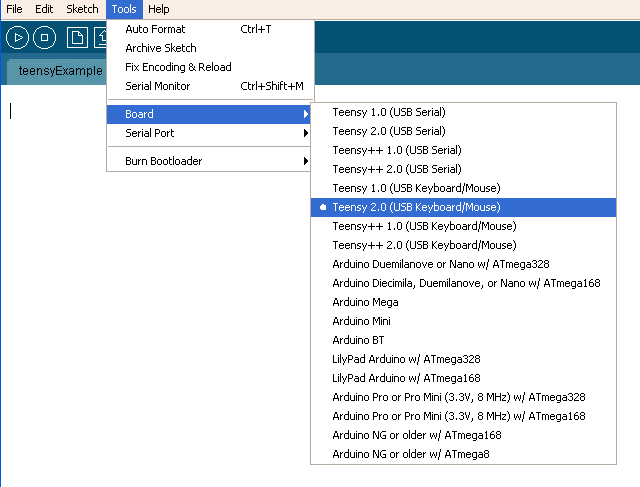Viewport: 640px width, 487px height.
Task: Click the New sketch page icon
Action: click(x=77, y=38)
